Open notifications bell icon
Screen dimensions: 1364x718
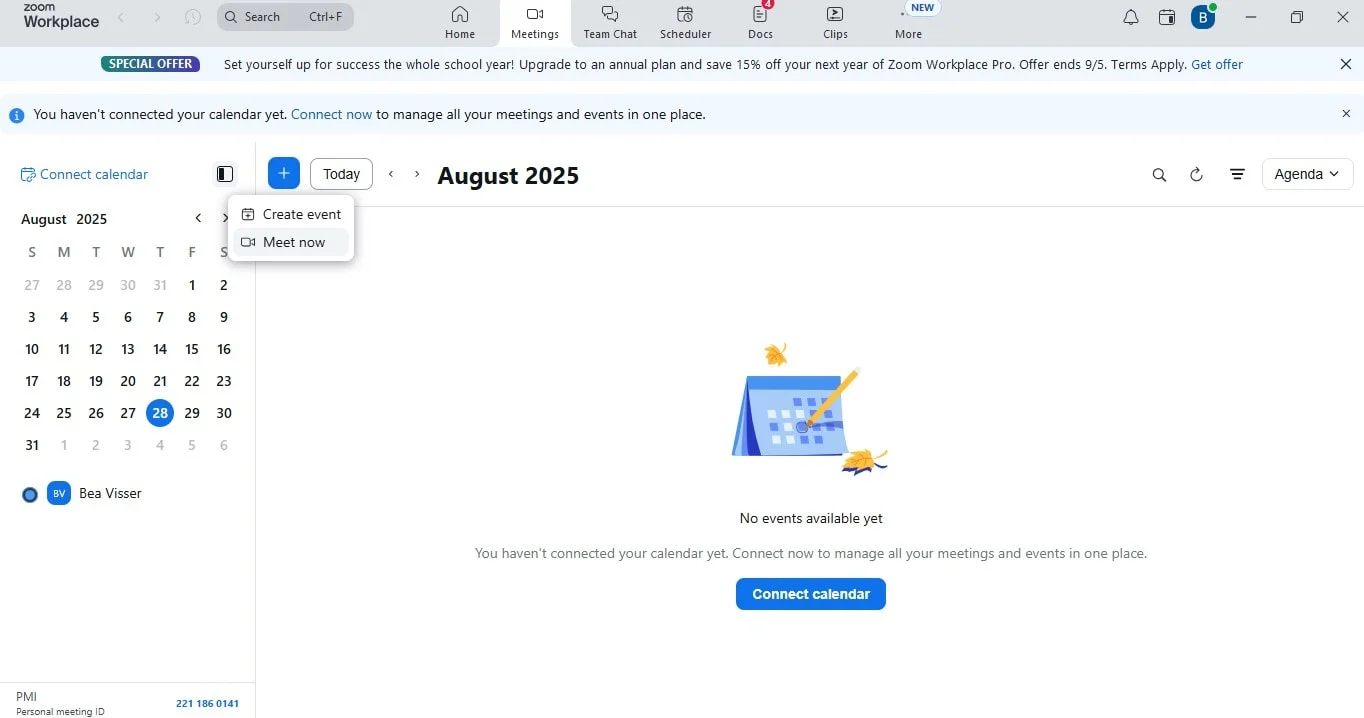coord(1131,17)
